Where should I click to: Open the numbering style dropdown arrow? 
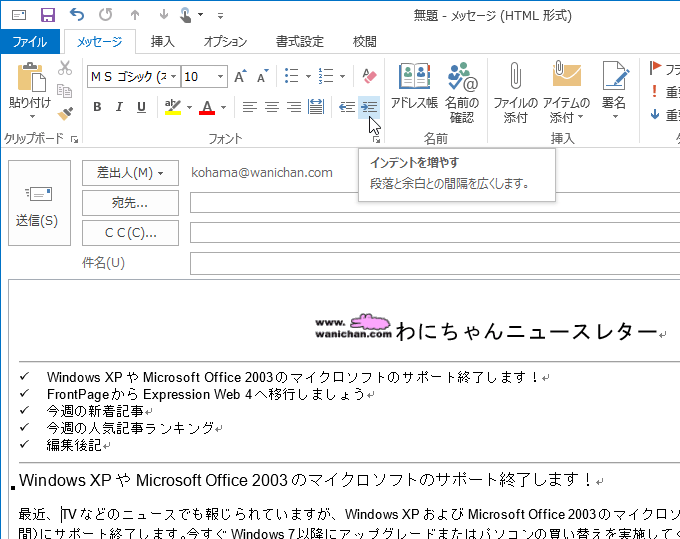coord(342,76)
